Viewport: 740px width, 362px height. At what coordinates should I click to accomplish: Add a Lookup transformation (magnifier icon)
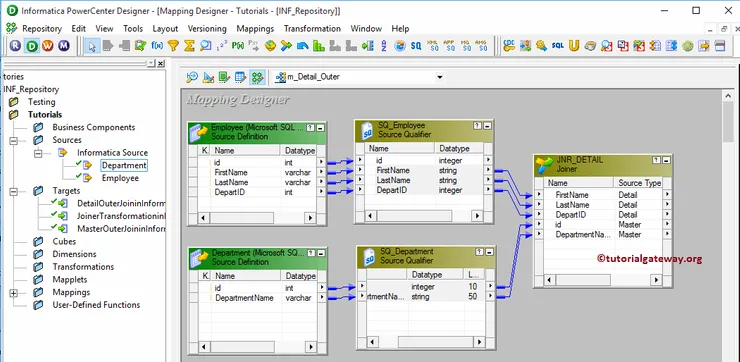coord(205,46)
